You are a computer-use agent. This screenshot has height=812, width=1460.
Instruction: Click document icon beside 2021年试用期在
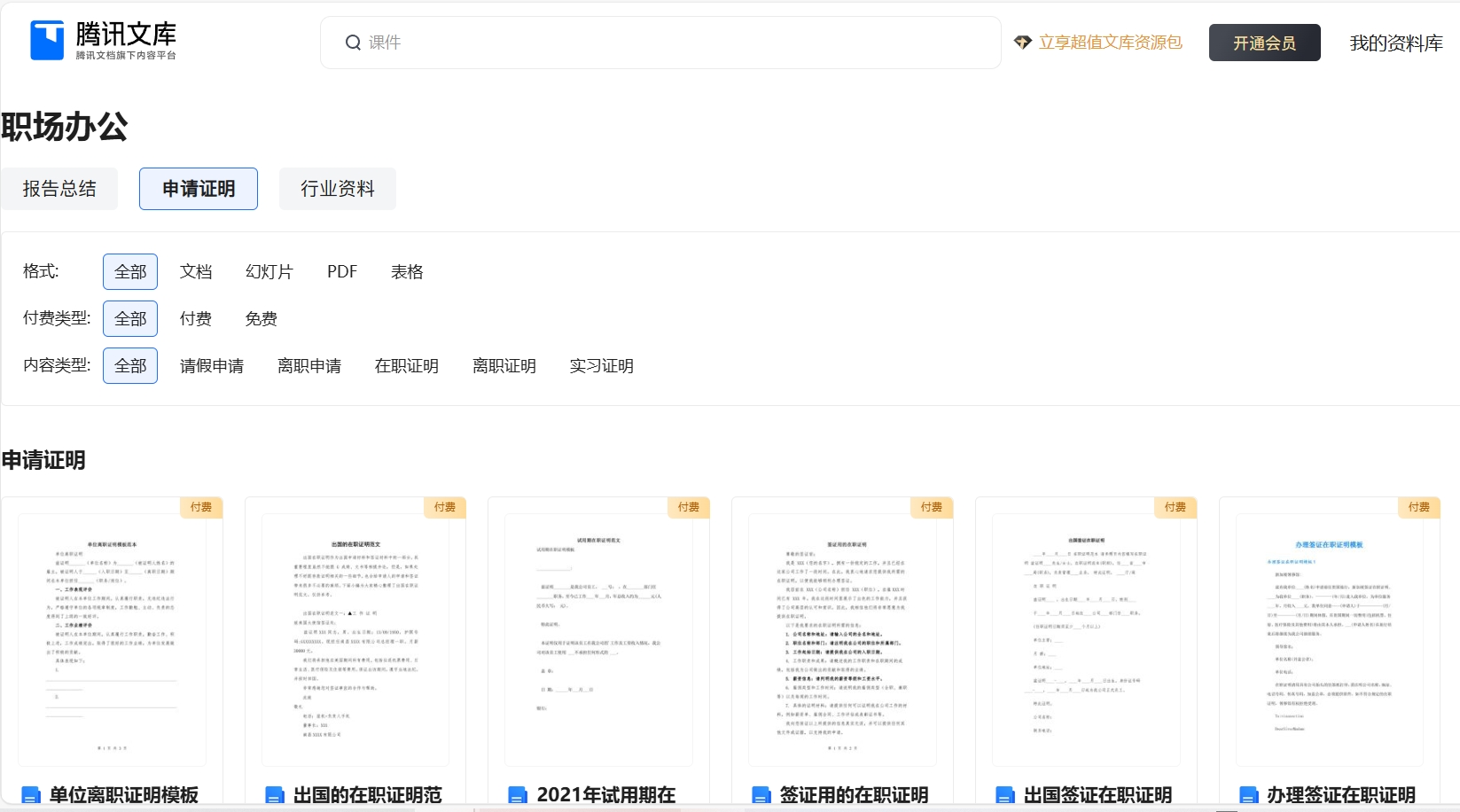point(518,795)
